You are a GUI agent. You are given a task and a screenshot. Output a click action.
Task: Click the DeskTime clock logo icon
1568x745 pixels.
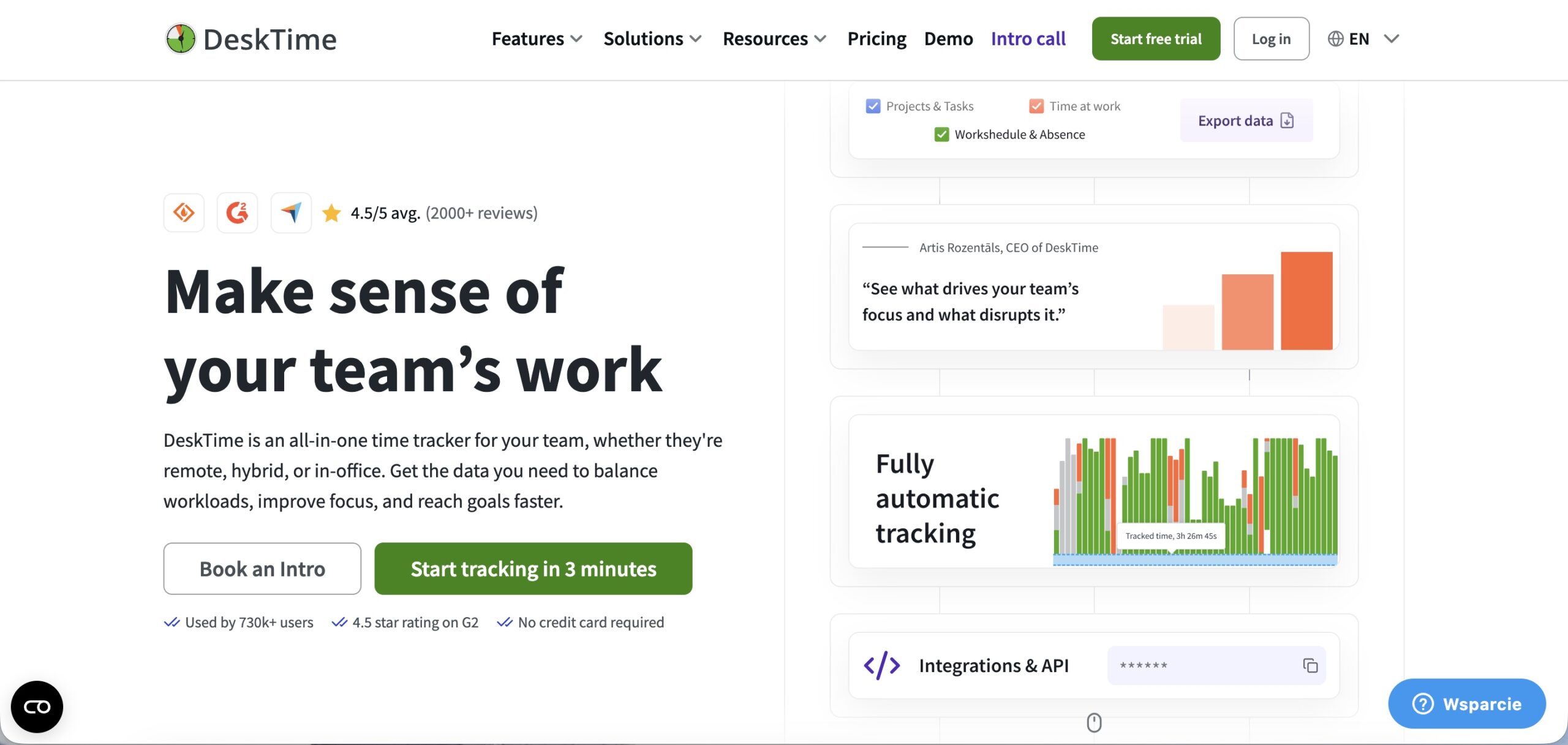tap(181, 39)
